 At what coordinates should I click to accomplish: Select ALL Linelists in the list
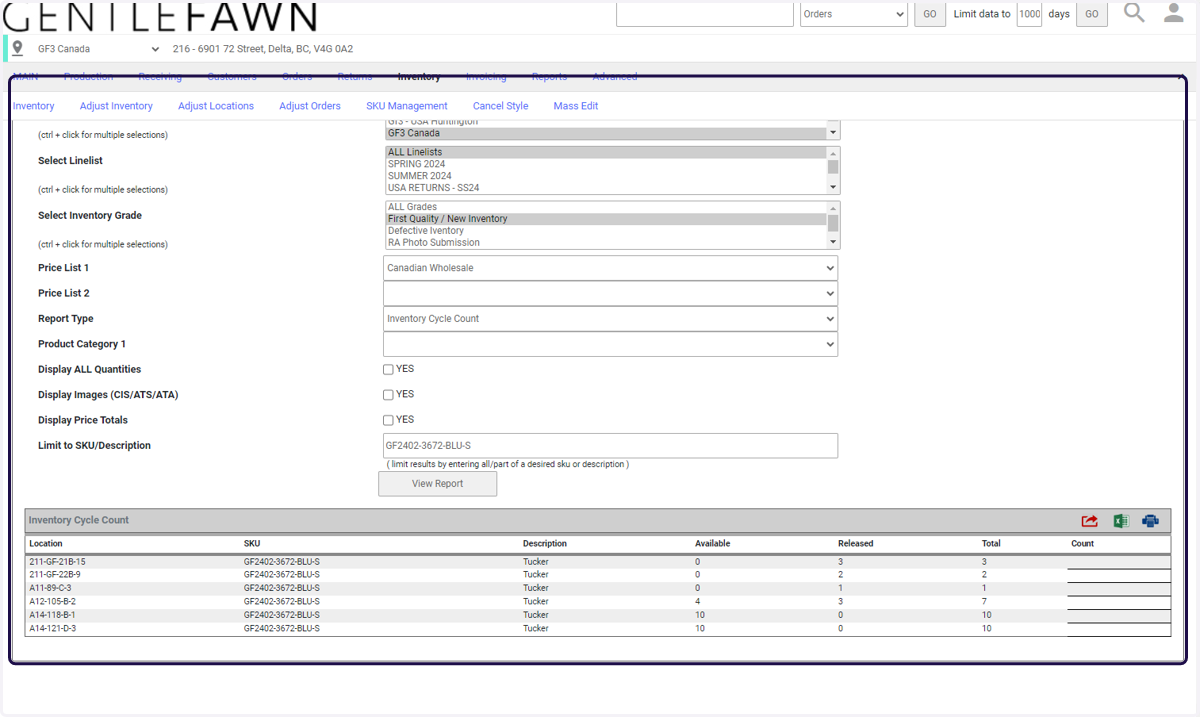click(x=606, y=152)
